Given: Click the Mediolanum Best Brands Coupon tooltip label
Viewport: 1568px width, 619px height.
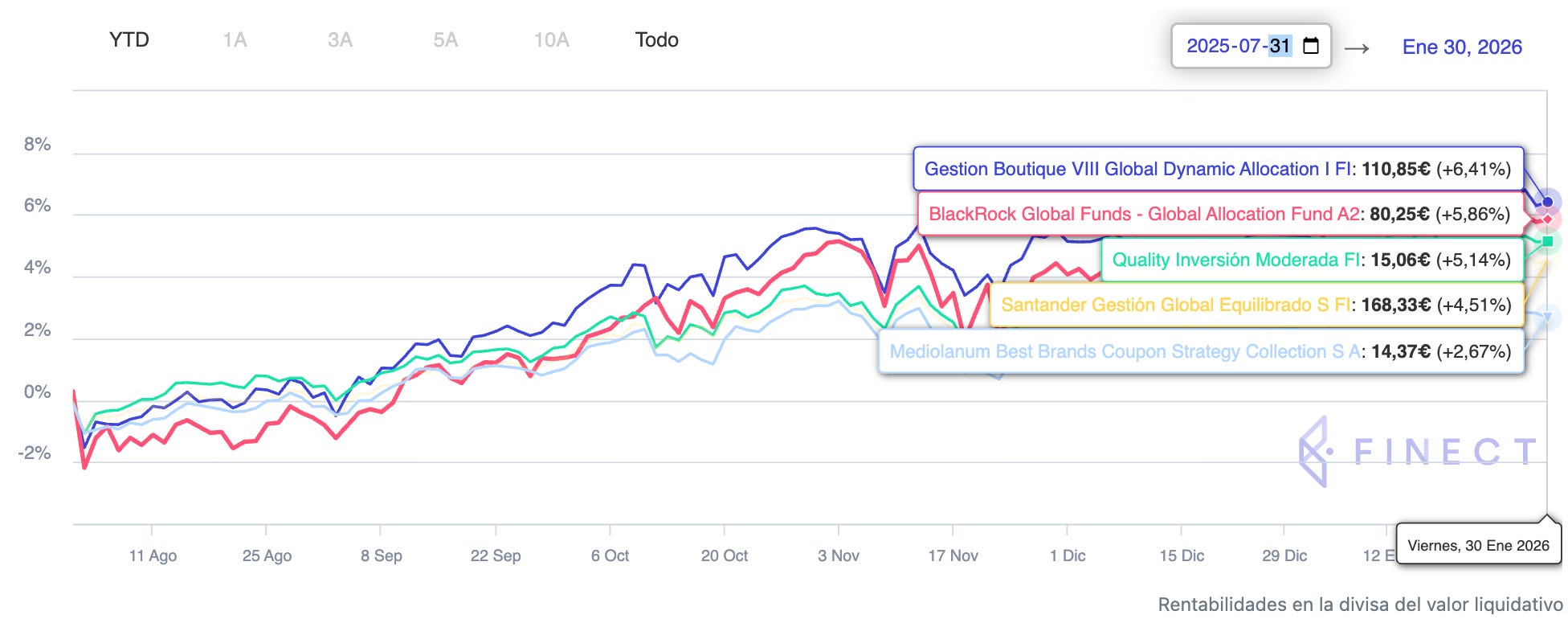Looking at the screenshot, I should coord(1201,351).
